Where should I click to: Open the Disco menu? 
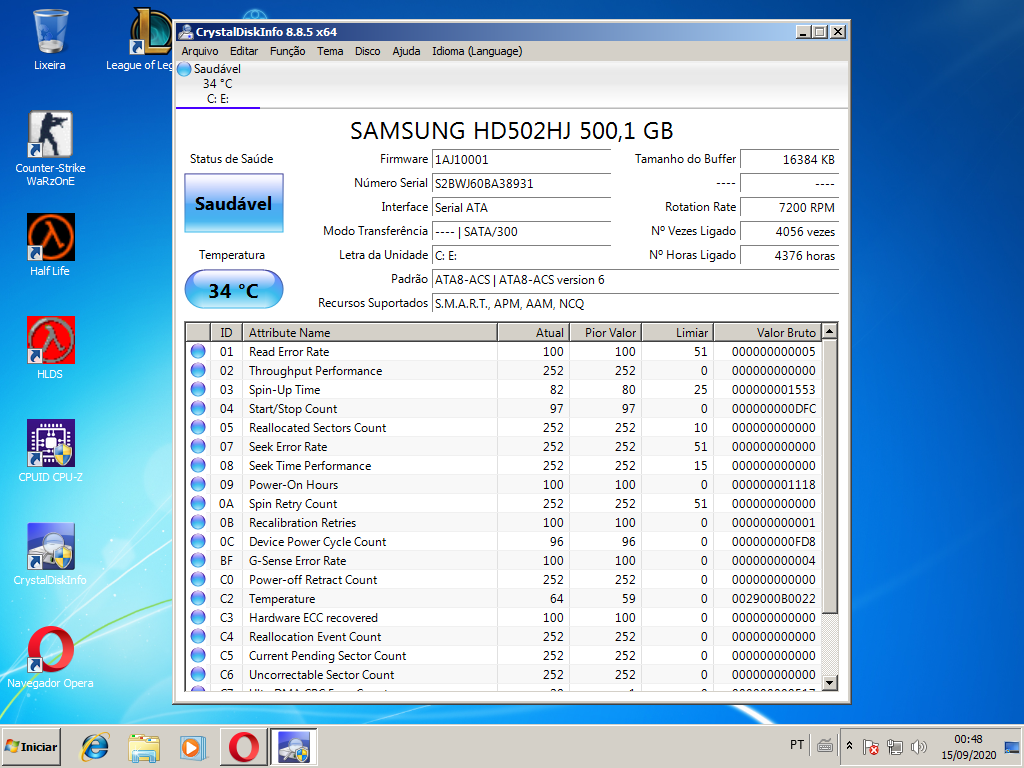pyautogui.click(x=368, y=51)
